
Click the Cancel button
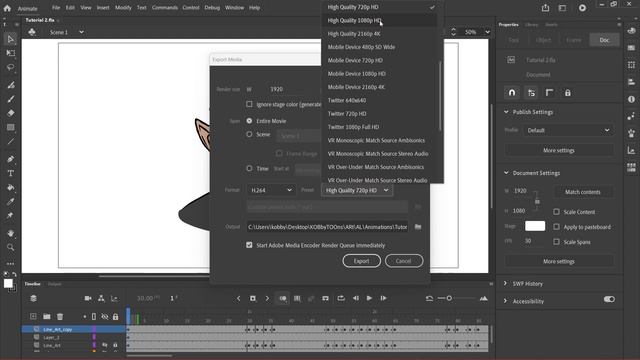point(404,261)
